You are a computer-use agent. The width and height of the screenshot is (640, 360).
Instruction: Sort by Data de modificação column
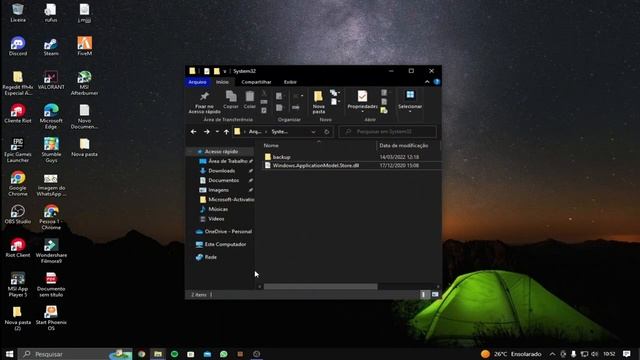click(404, 145)
